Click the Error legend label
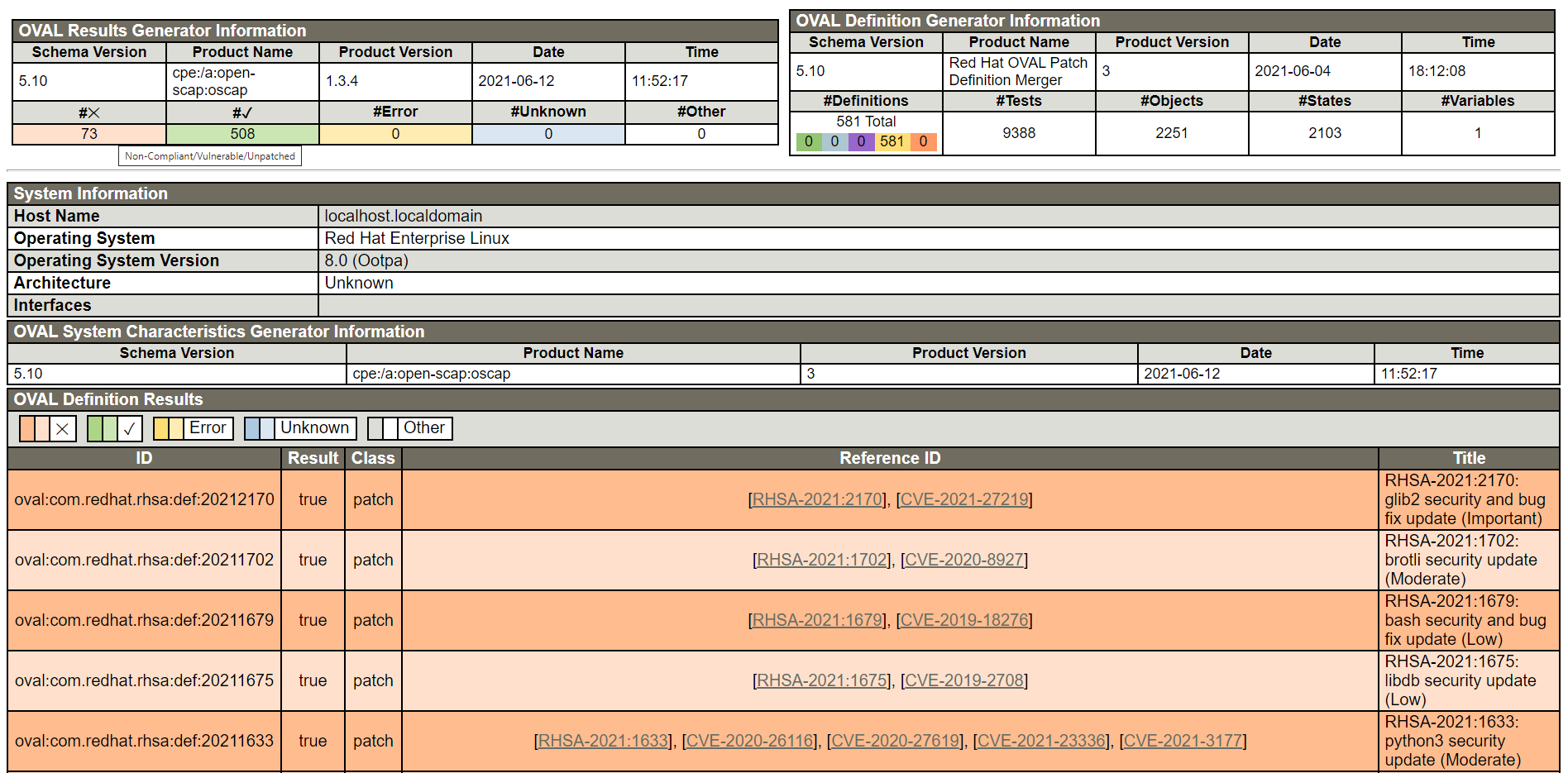This screenshot has height=773, width=1568. pos(208,428)
